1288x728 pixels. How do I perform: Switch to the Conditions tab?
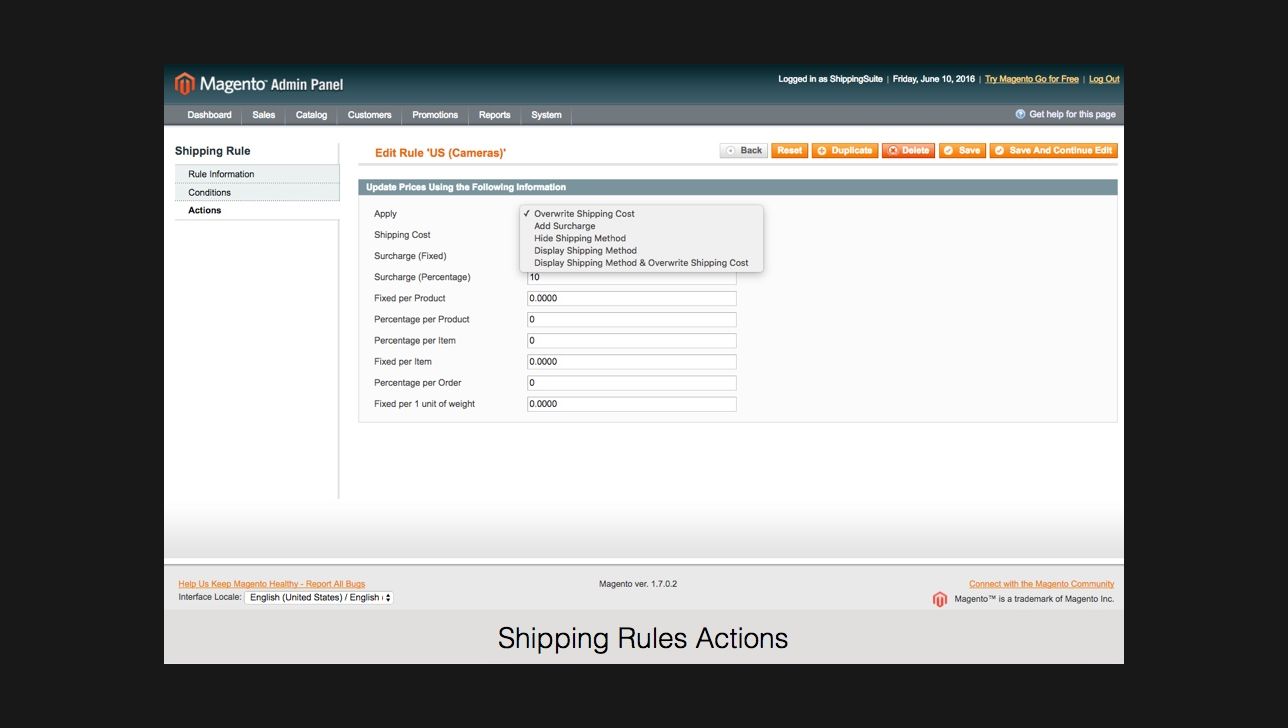click(x=210, y=193)
